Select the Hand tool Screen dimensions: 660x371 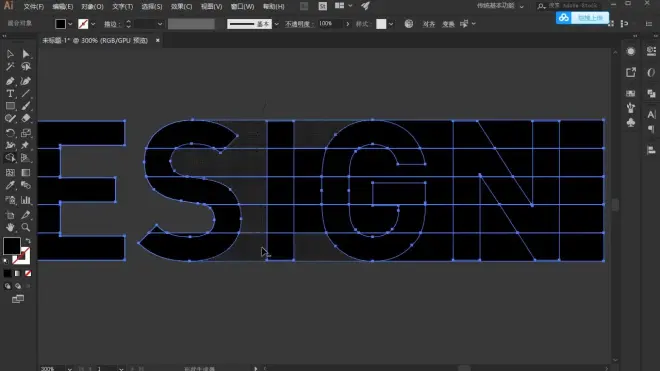[x=10, y=227]
